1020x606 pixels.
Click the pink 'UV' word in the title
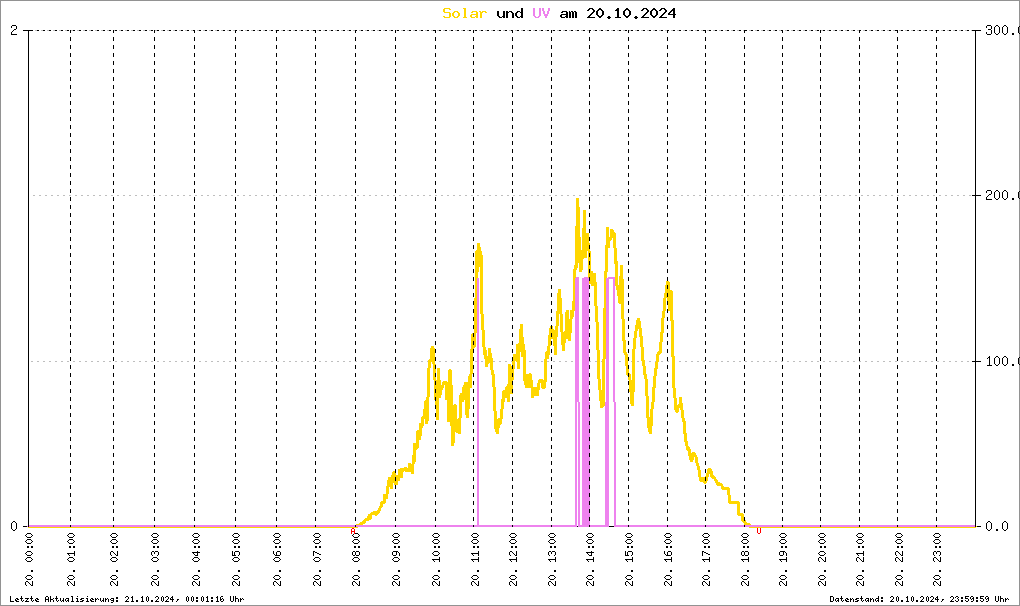click(541, 14)
